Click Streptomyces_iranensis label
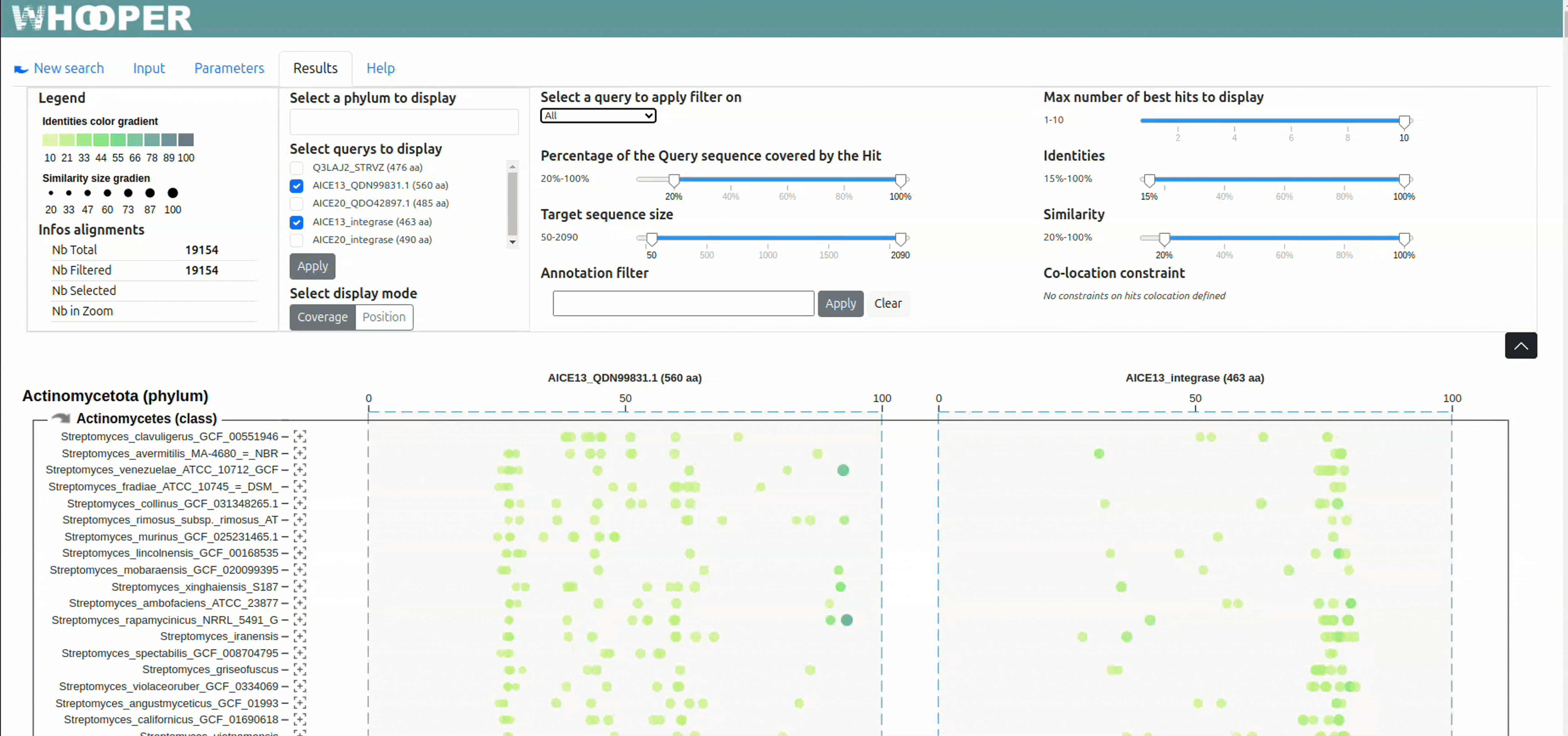The height and width of the screenshot is (736, 1568). [219, 636]
